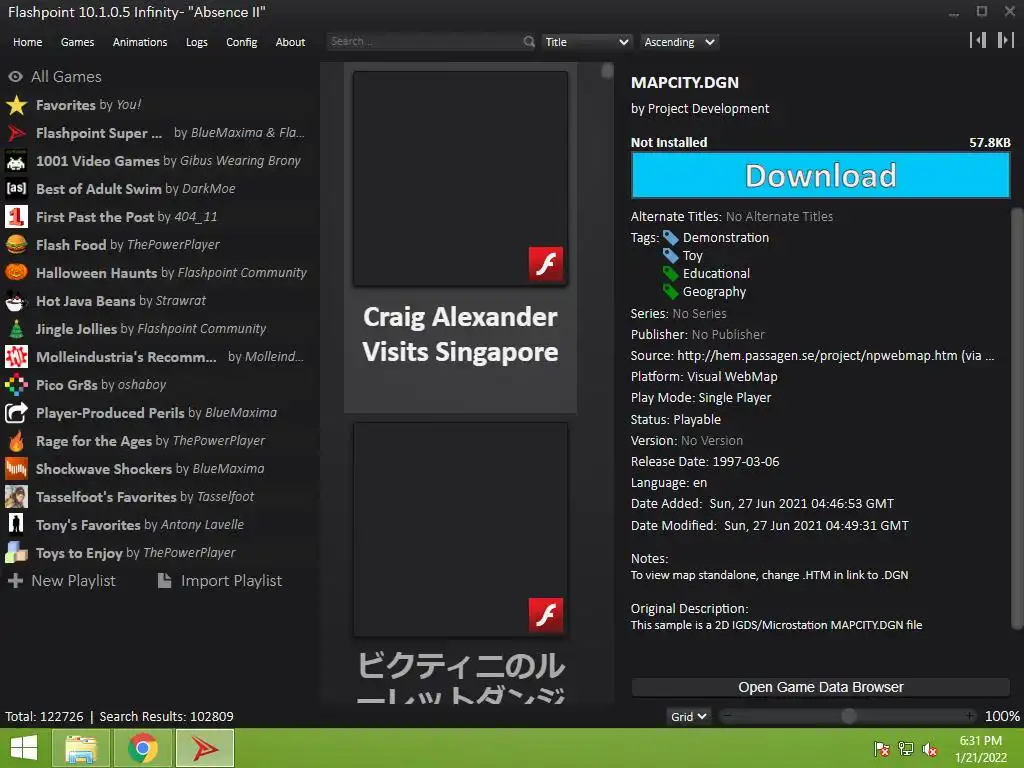This screenshot has height=768, width=1024.
Task: Select Craig Alexander Visits Singapore thumbnail
Action: [460, 178]
